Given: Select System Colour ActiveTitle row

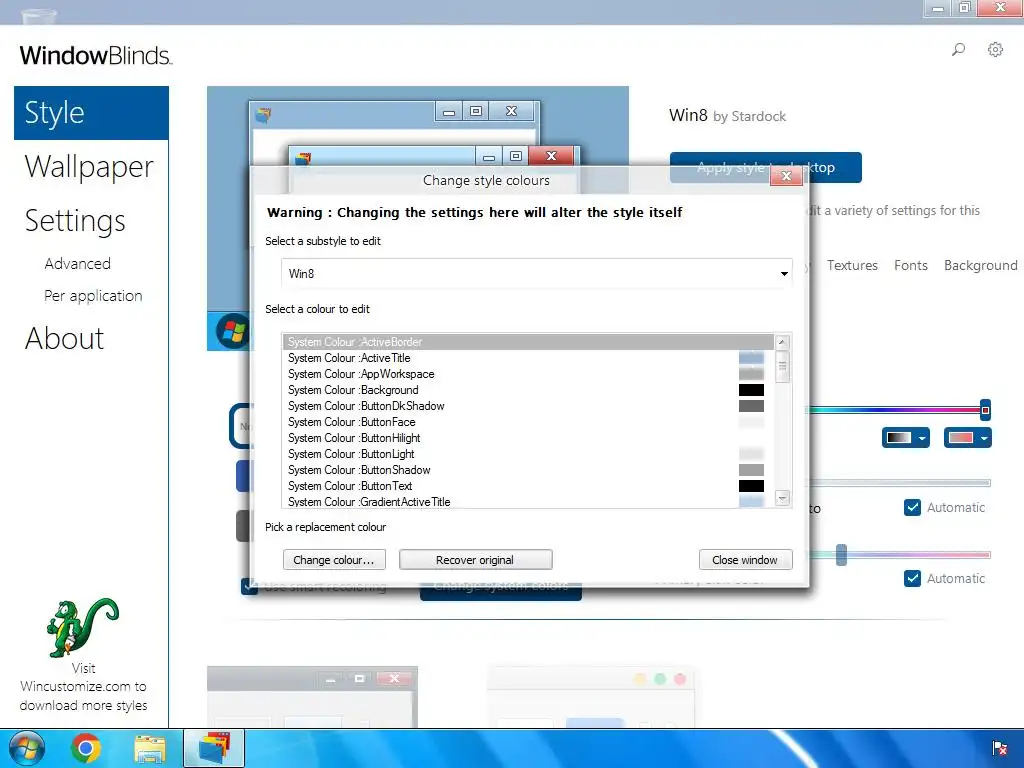Looking at the screenshot, I should [528, 358].
